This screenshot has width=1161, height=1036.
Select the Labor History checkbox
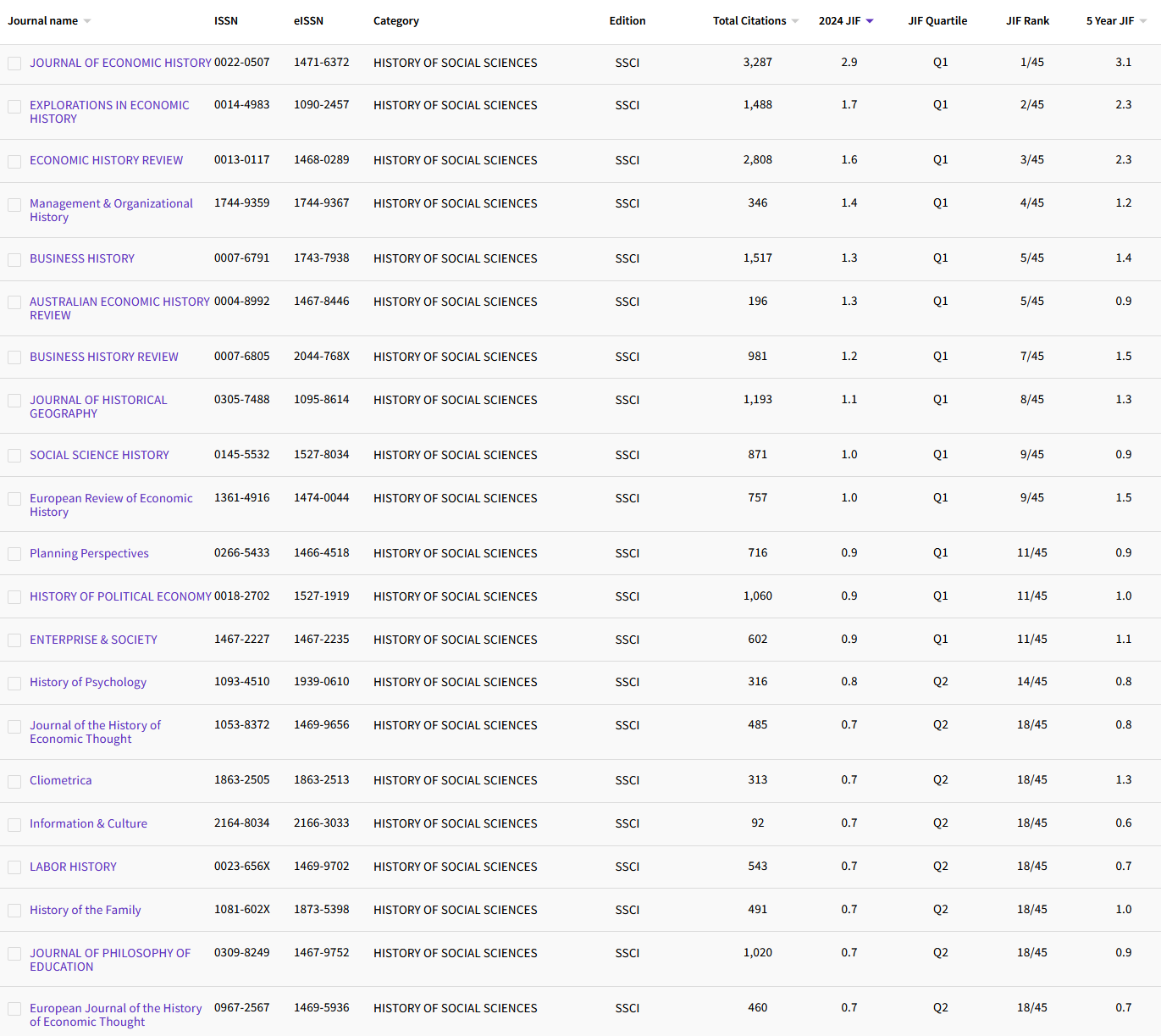(x=14, y=867)
